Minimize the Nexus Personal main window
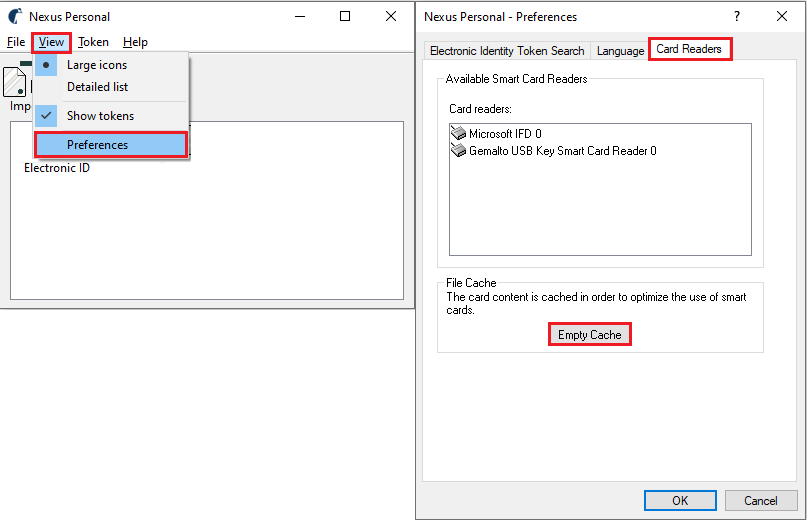The width and height of the screenshot is (807, 520). point(299,16)
